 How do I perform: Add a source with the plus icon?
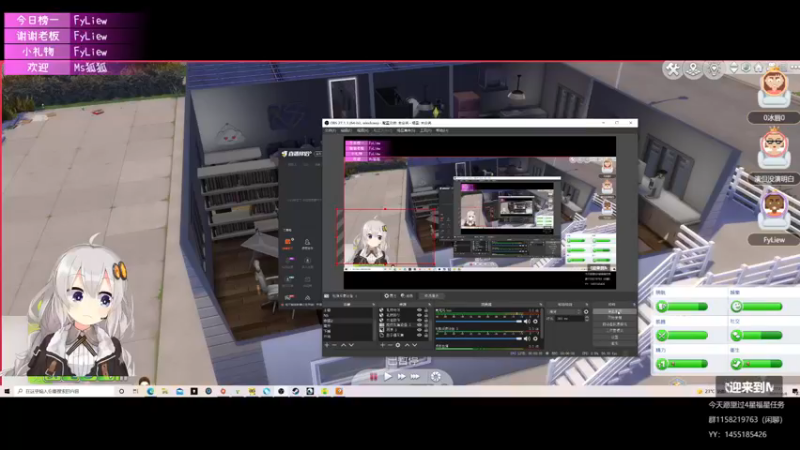(x=382, y=345)
